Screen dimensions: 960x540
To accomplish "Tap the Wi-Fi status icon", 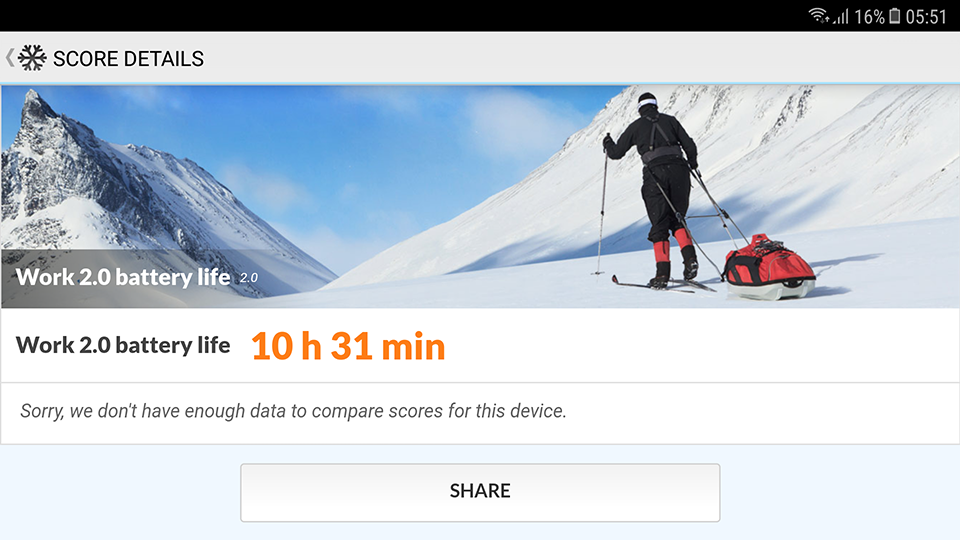I will [818, 16].
